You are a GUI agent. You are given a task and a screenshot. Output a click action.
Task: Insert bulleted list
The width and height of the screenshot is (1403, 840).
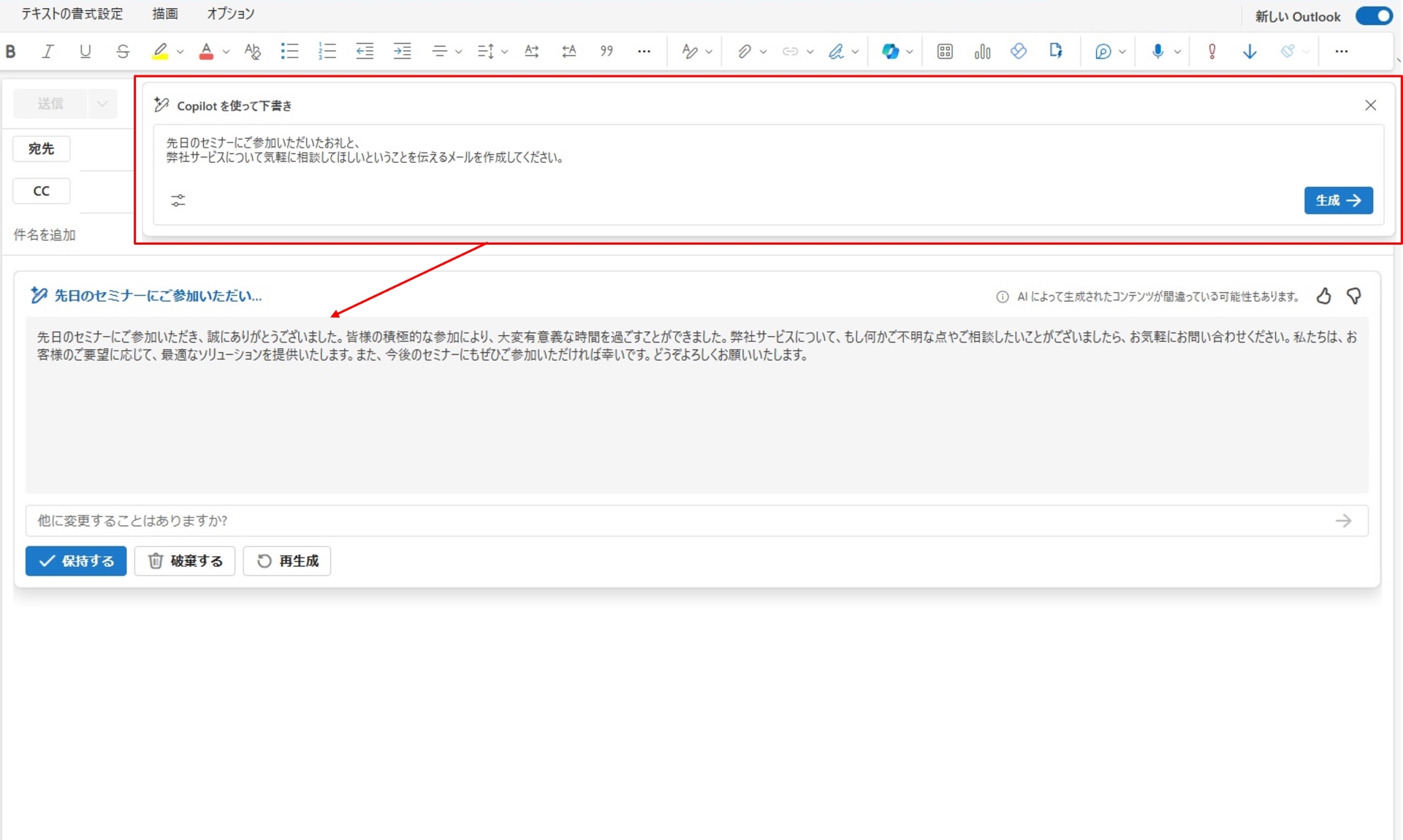tap(289, 51)
